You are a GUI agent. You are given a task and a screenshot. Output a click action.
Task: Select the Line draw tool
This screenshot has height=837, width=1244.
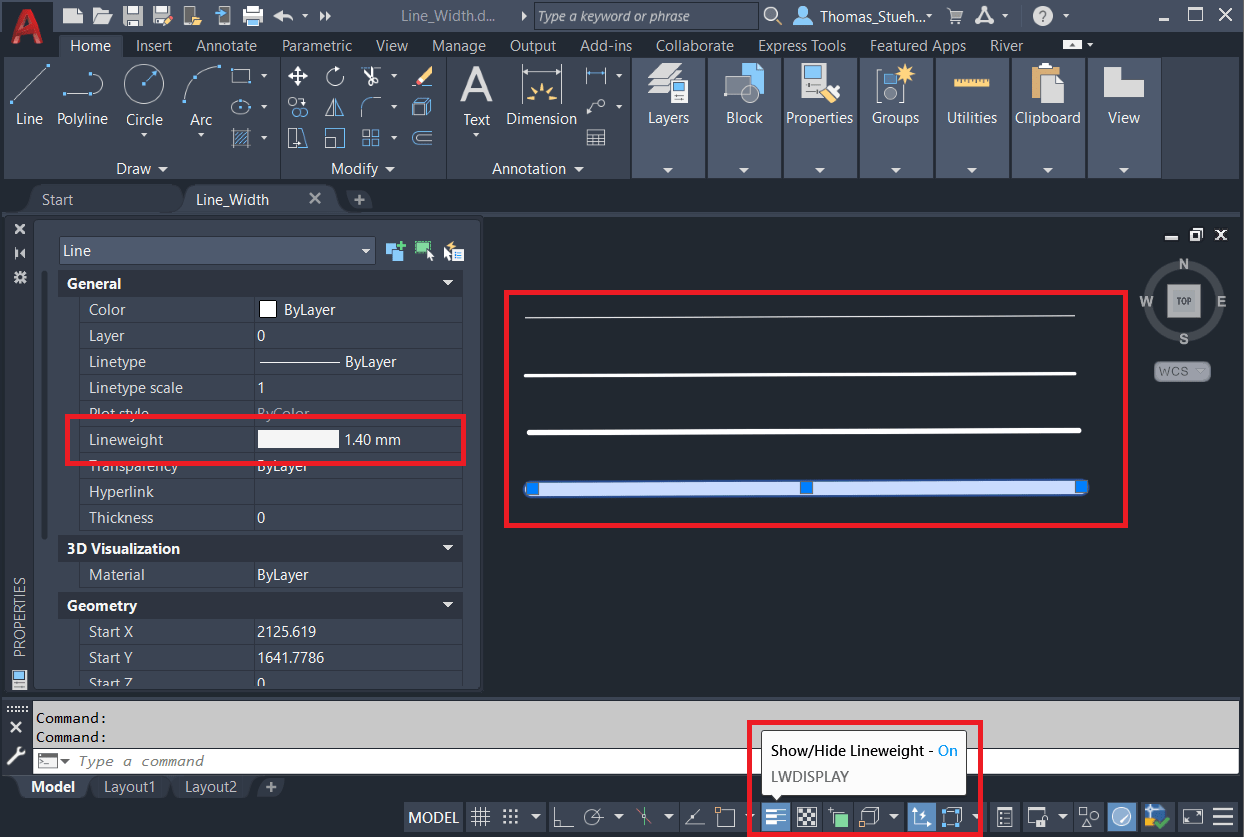29,96
